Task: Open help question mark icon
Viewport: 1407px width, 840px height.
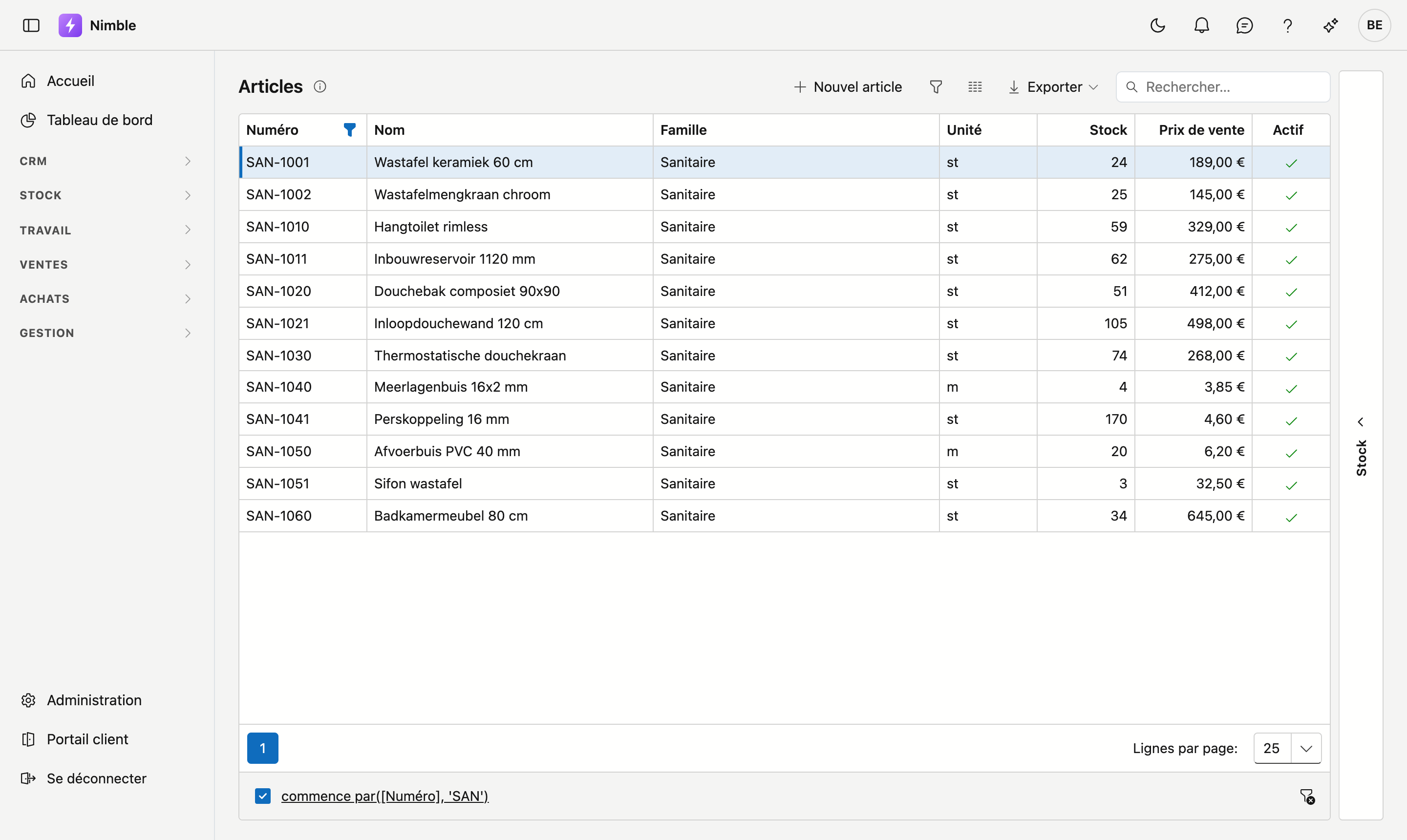Action: tap(1287, 25)
